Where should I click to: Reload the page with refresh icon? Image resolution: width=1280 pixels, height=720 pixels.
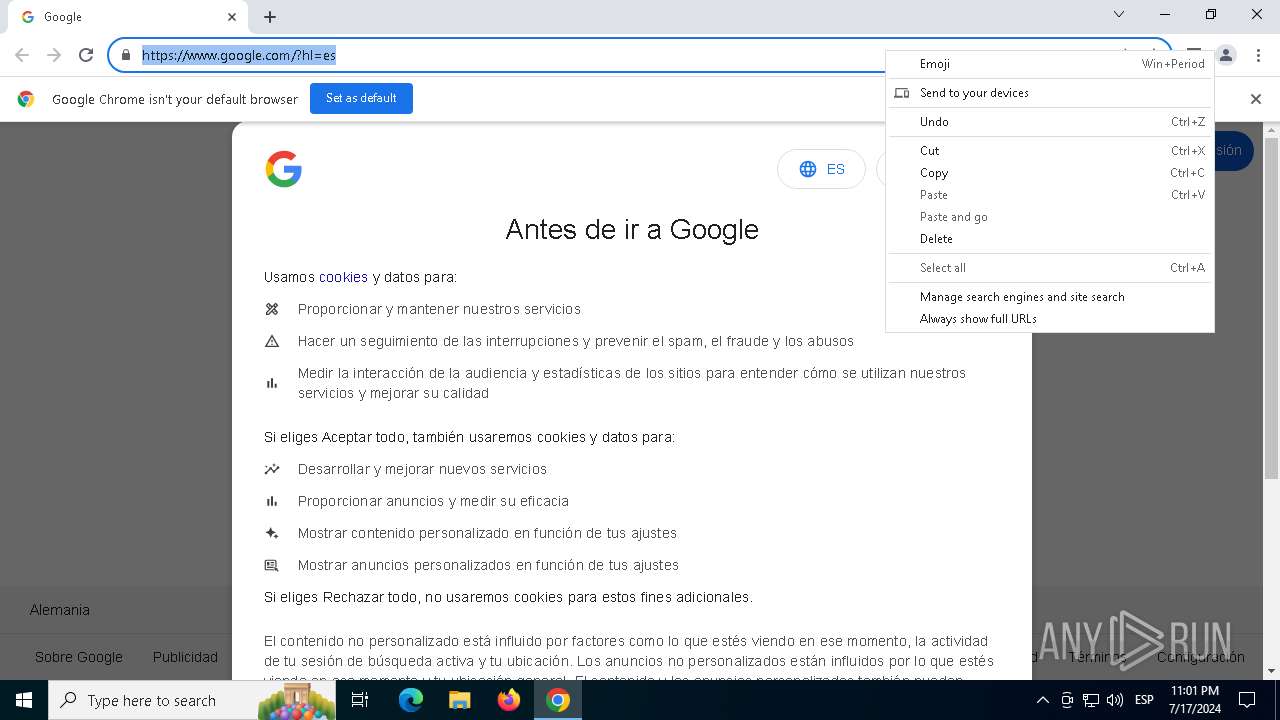coord(86,55)
